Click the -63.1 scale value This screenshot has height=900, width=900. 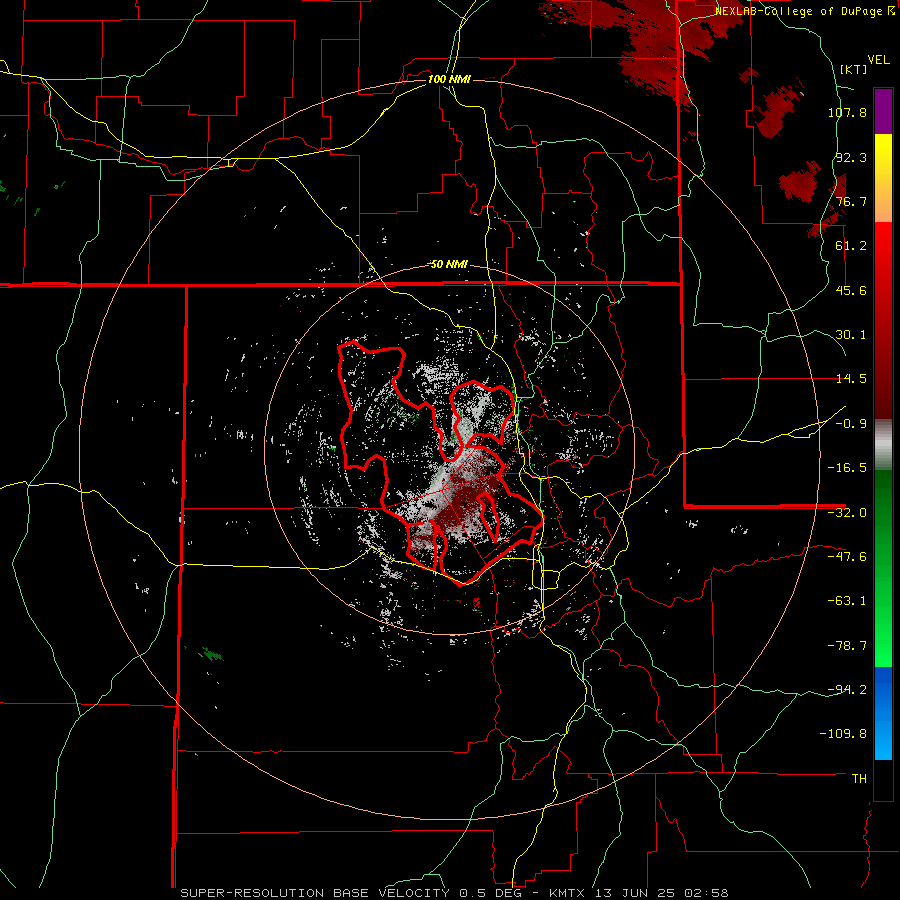[847, 601]
